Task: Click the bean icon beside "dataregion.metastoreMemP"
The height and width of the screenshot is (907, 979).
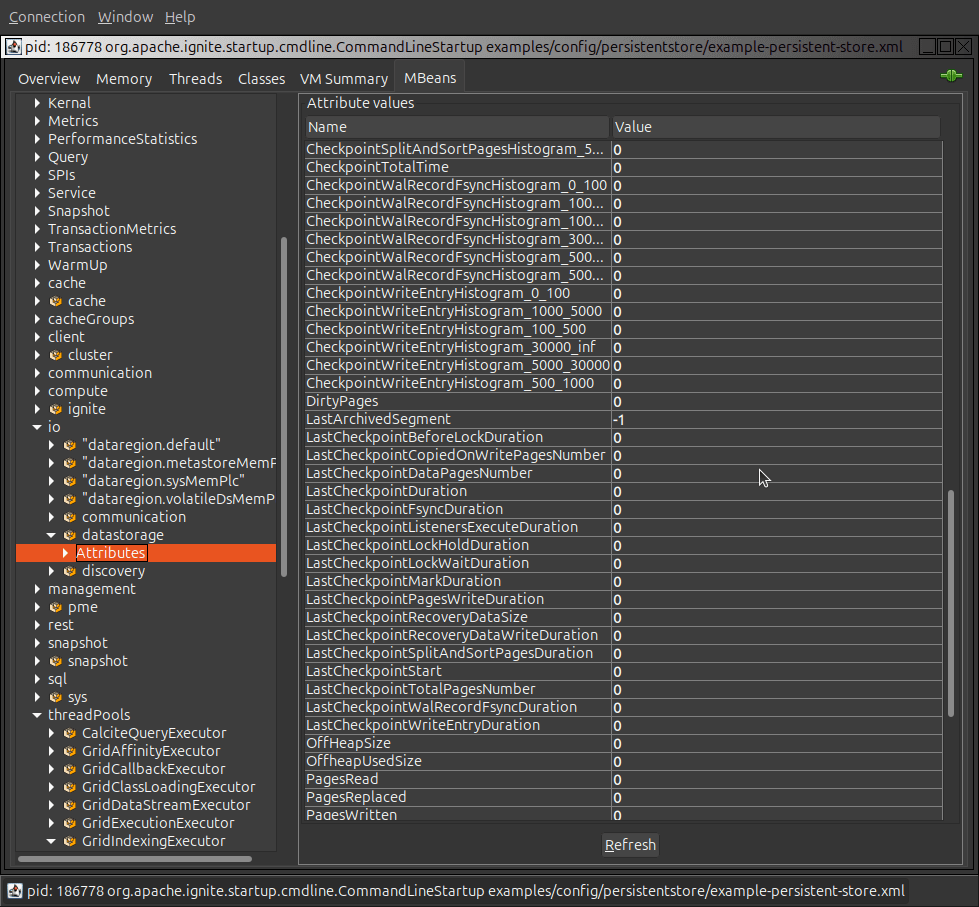Action: (x=70, y=463)
